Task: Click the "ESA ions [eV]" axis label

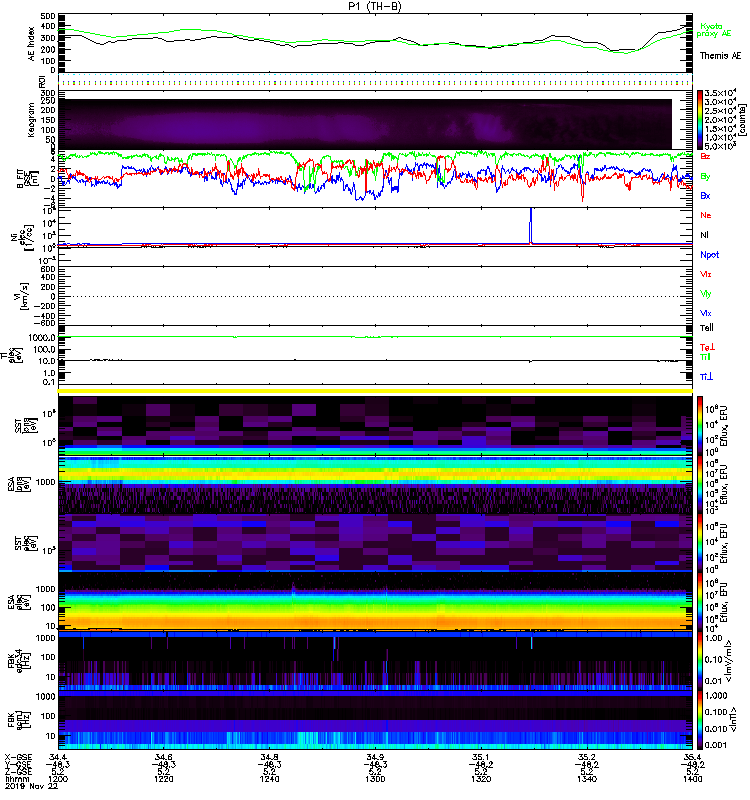Action: [x=17, y=484]
